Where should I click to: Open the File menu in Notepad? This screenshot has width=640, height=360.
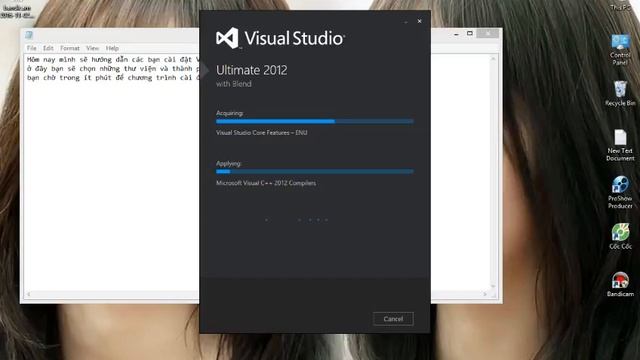tap(31, 48)
